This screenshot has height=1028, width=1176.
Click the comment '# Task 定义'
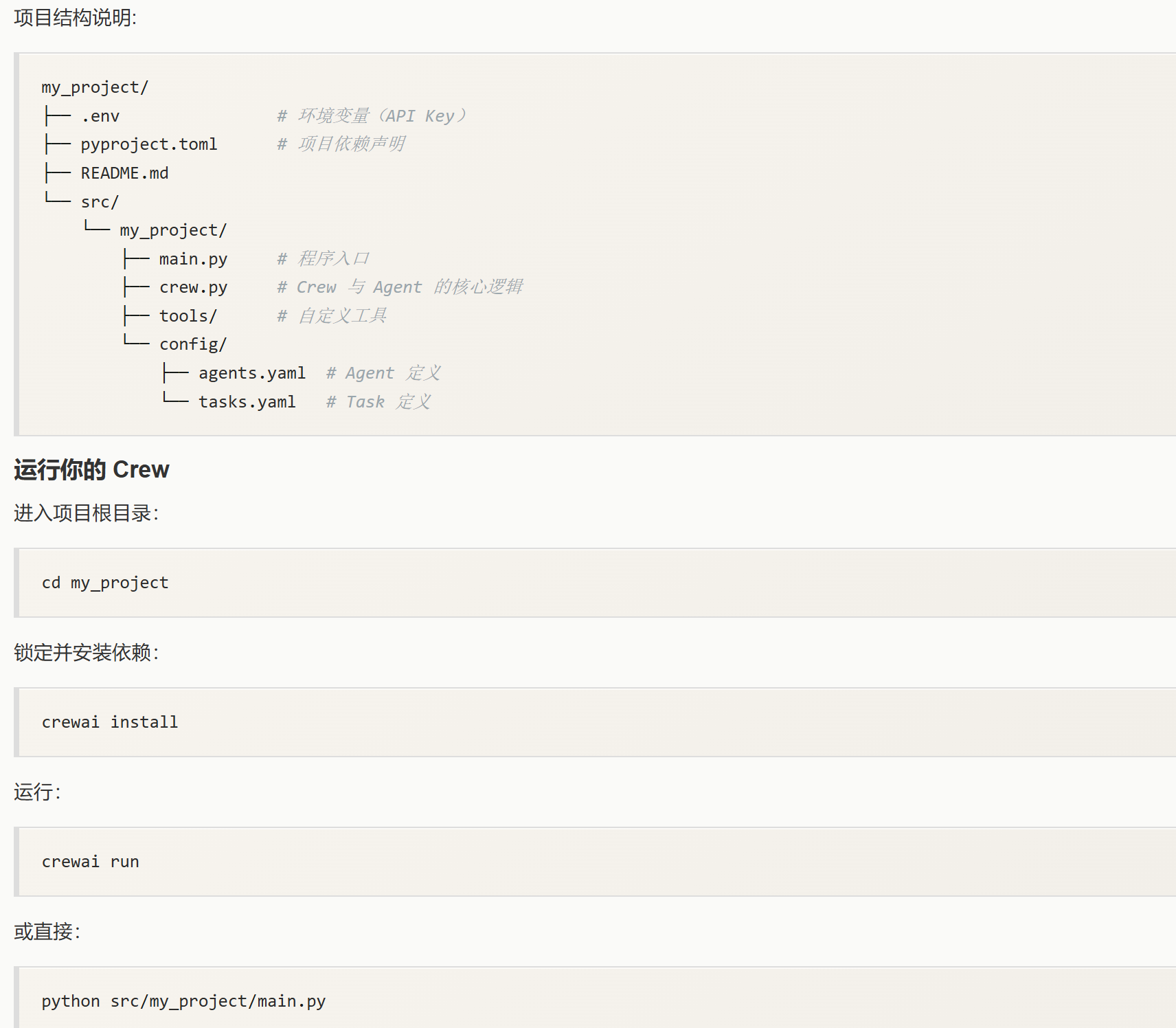tap(378, 402)
